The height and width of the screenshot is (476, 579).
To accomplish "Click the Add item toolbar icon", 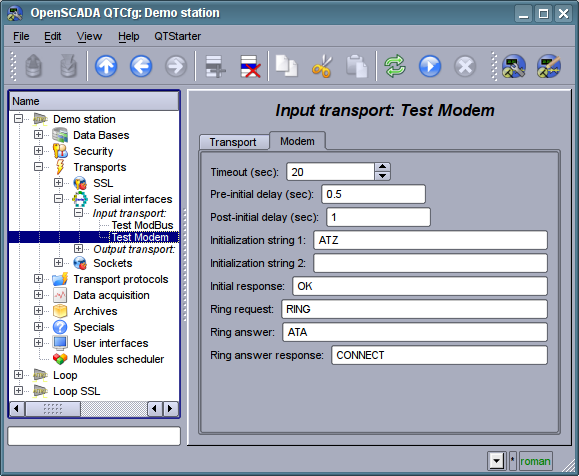I will [x=215, y=66].
